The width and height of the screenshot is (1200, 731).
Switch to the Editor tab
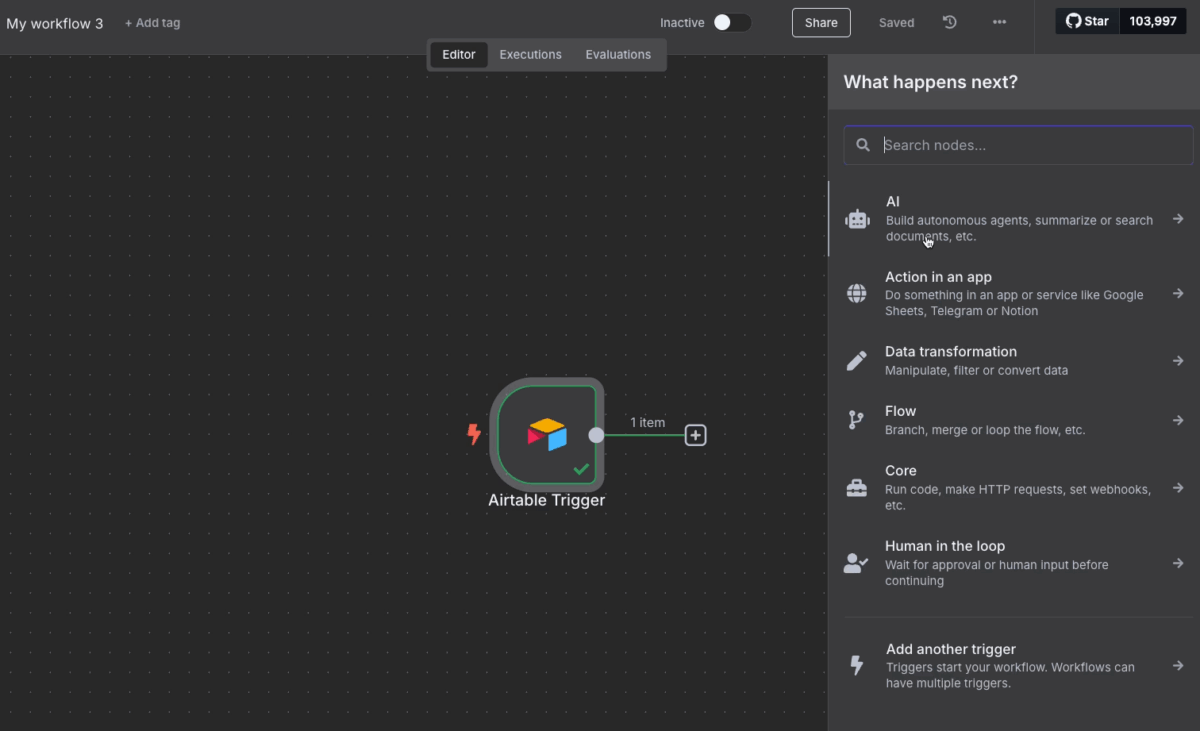pos(459,55)
